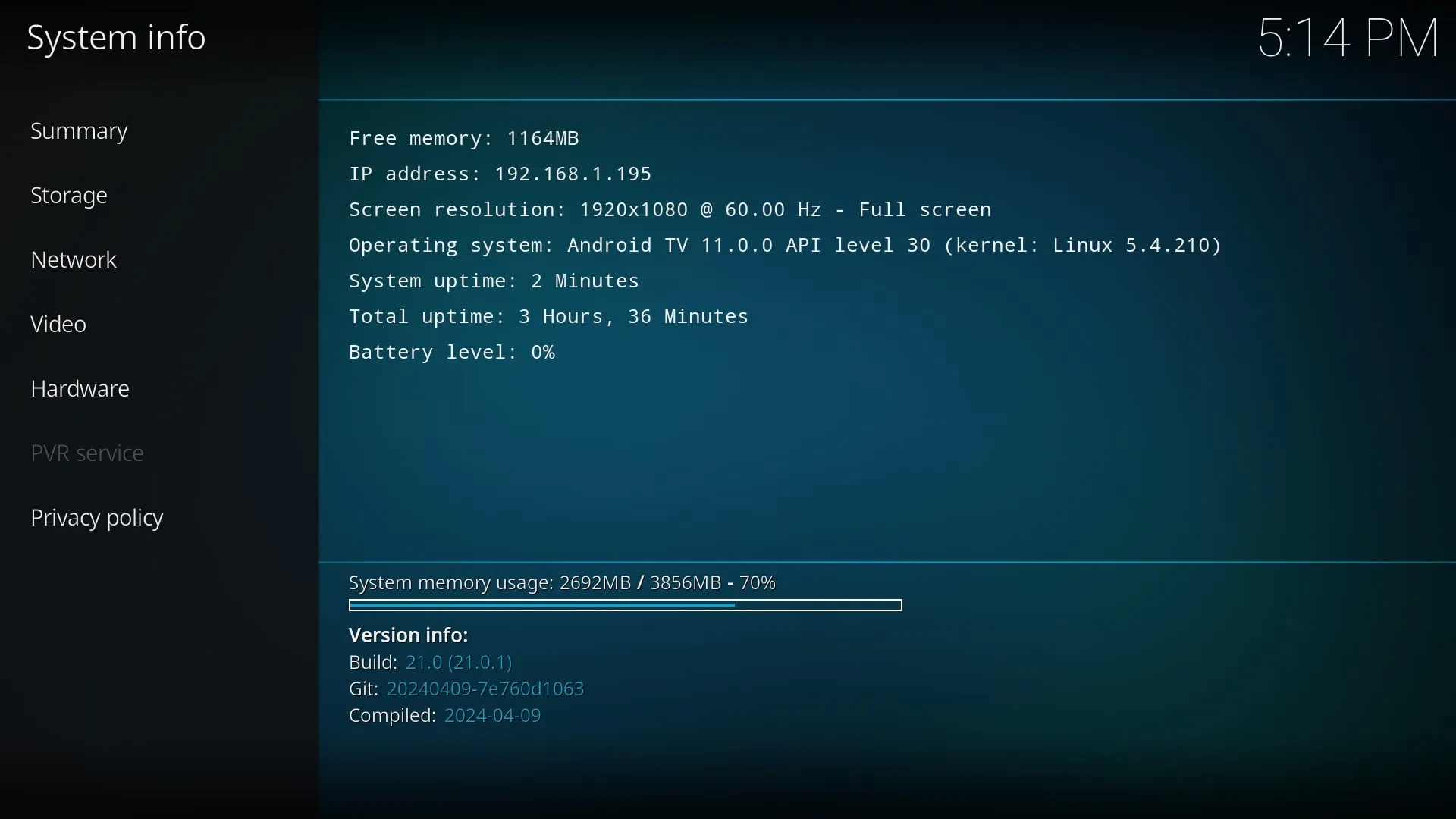This screenshot has height=819, width=1456.
Task: Click the Operating system line
Action: coord(785,246)
